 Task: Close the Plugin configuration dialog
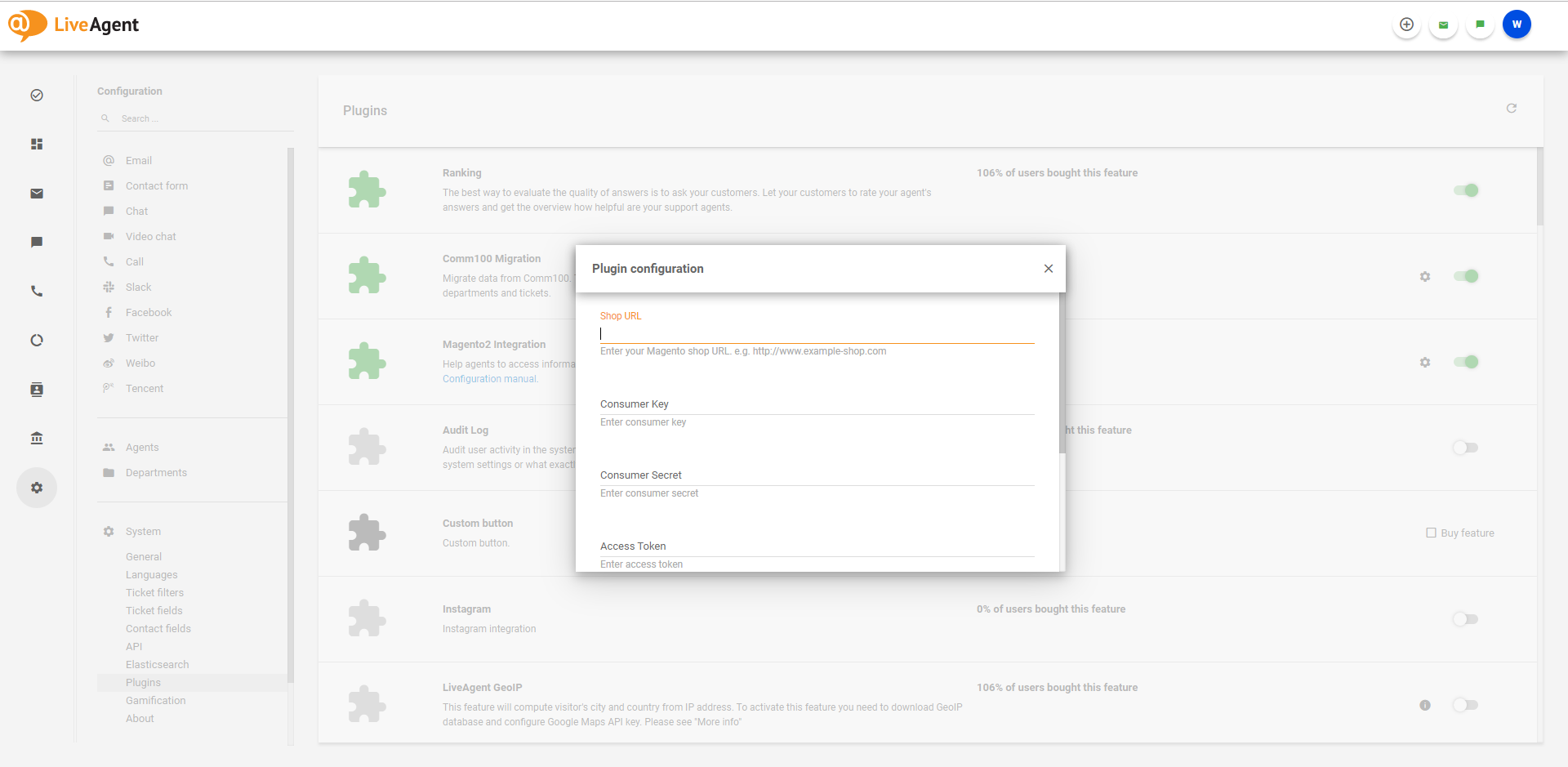pos(1048,269)
